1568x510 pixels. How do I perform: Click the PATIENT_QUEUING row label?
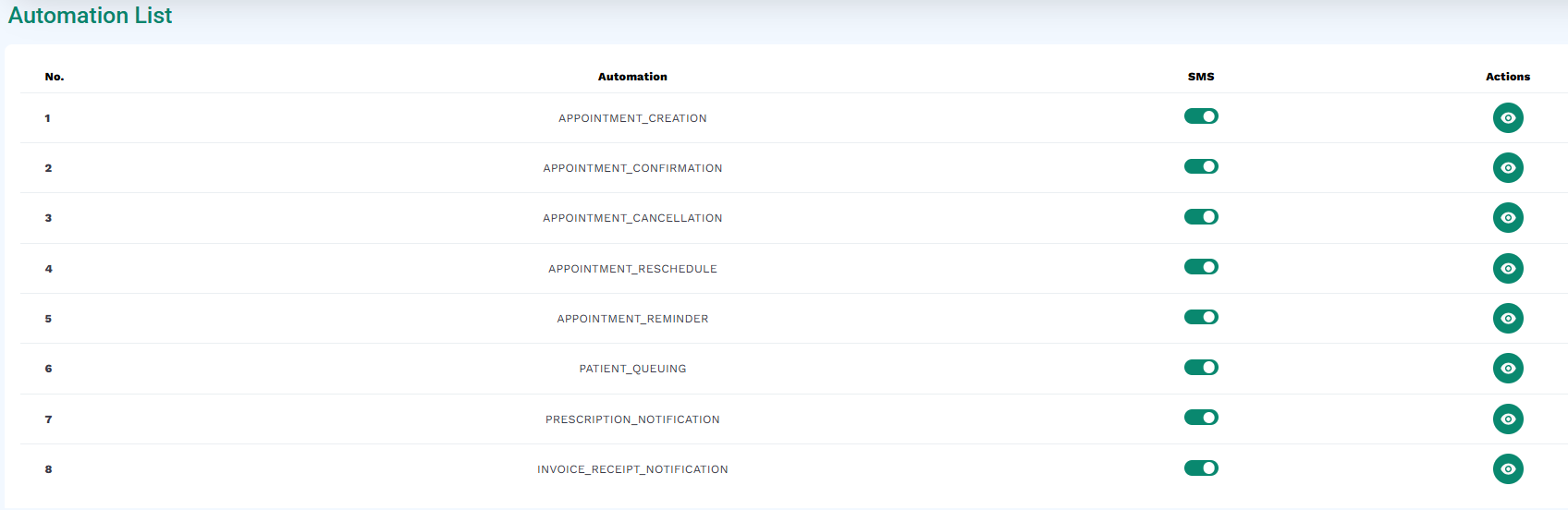coord(632,369)
